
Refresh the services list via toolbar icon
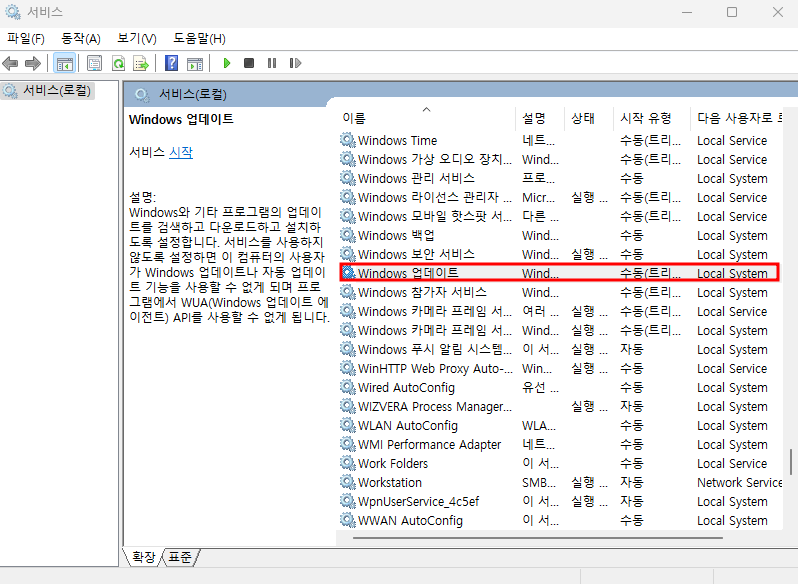119,63
